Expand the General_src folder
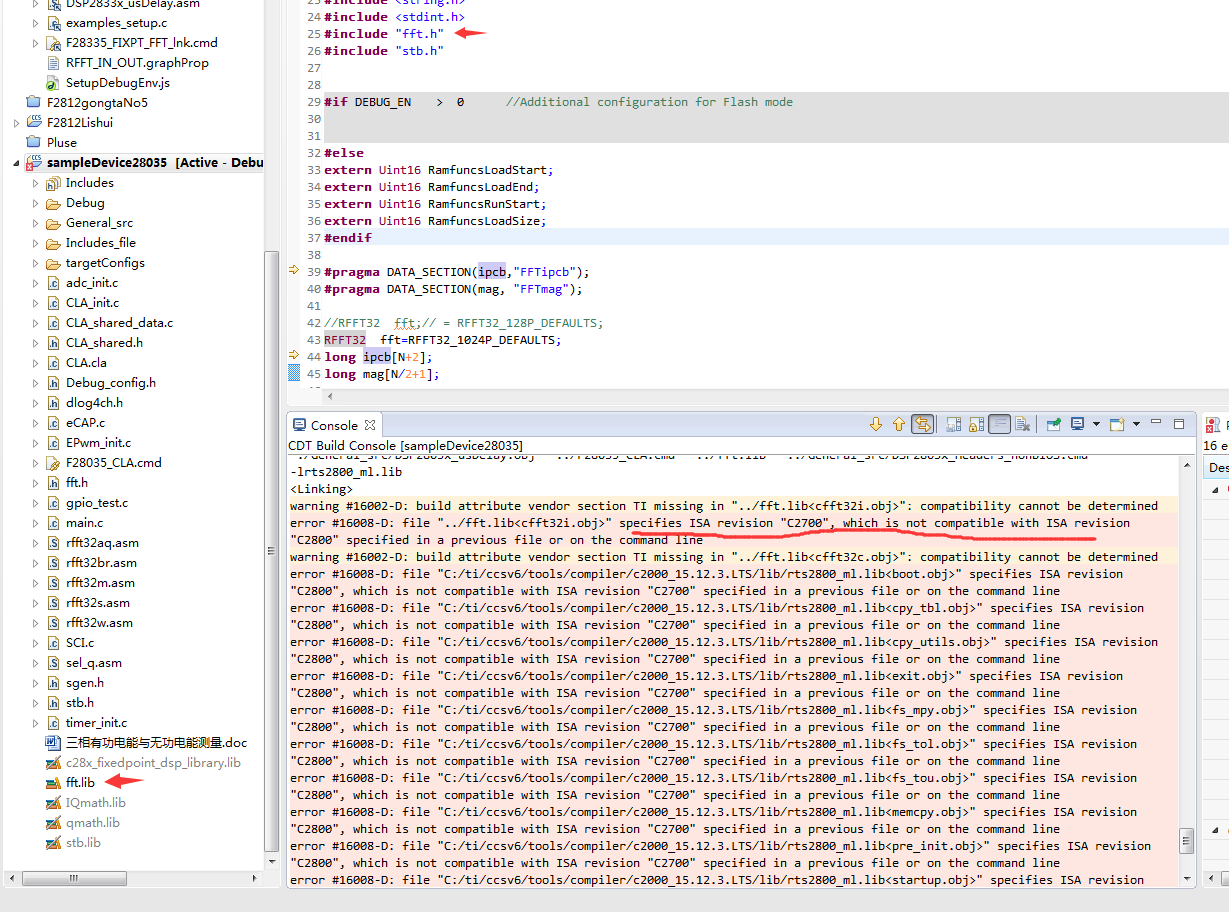Image resolution: width=1229 pixels, height=912 pixels. pyautogui.click(x=36, y=223)
